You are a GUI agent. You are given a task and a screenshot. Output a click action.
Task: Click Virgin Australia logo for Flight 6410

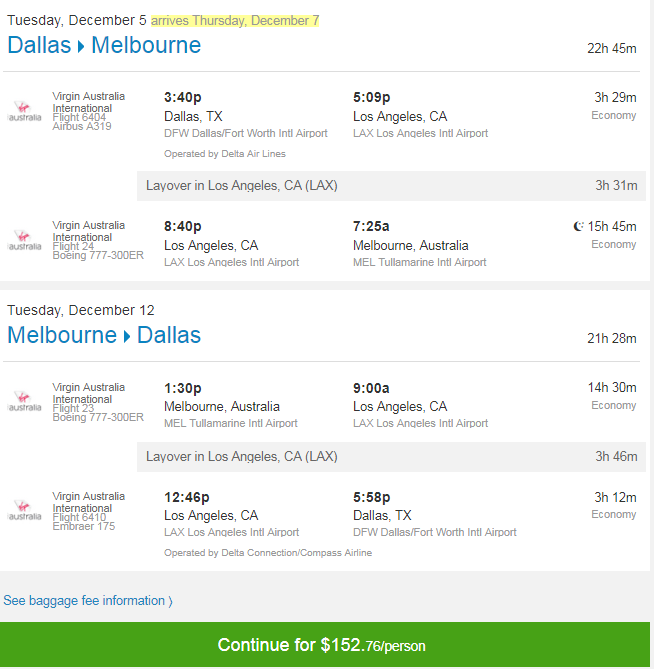(25, 510)
